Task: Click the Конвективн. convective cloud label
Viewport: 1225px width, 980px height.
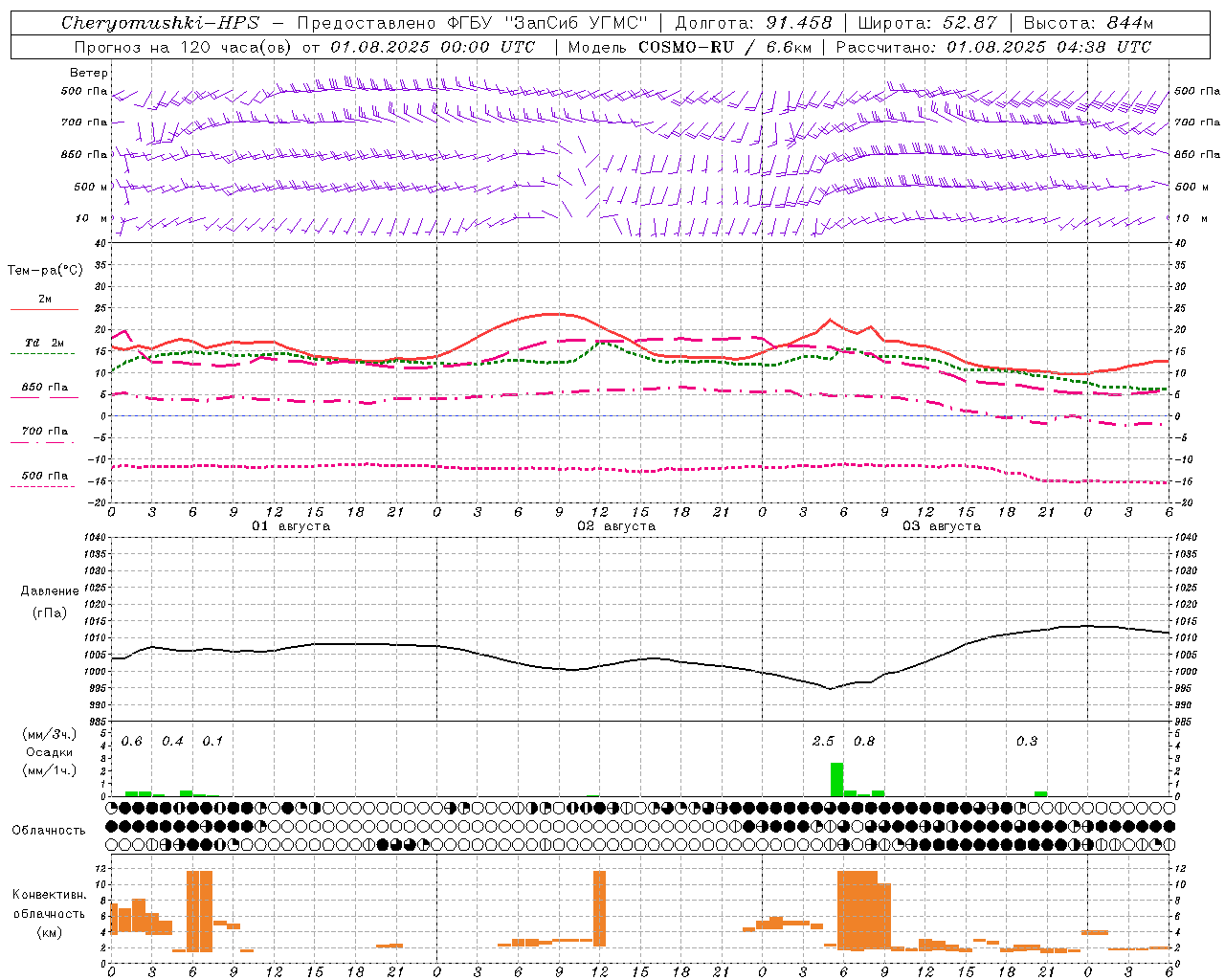Action: (x=50, y=895)
